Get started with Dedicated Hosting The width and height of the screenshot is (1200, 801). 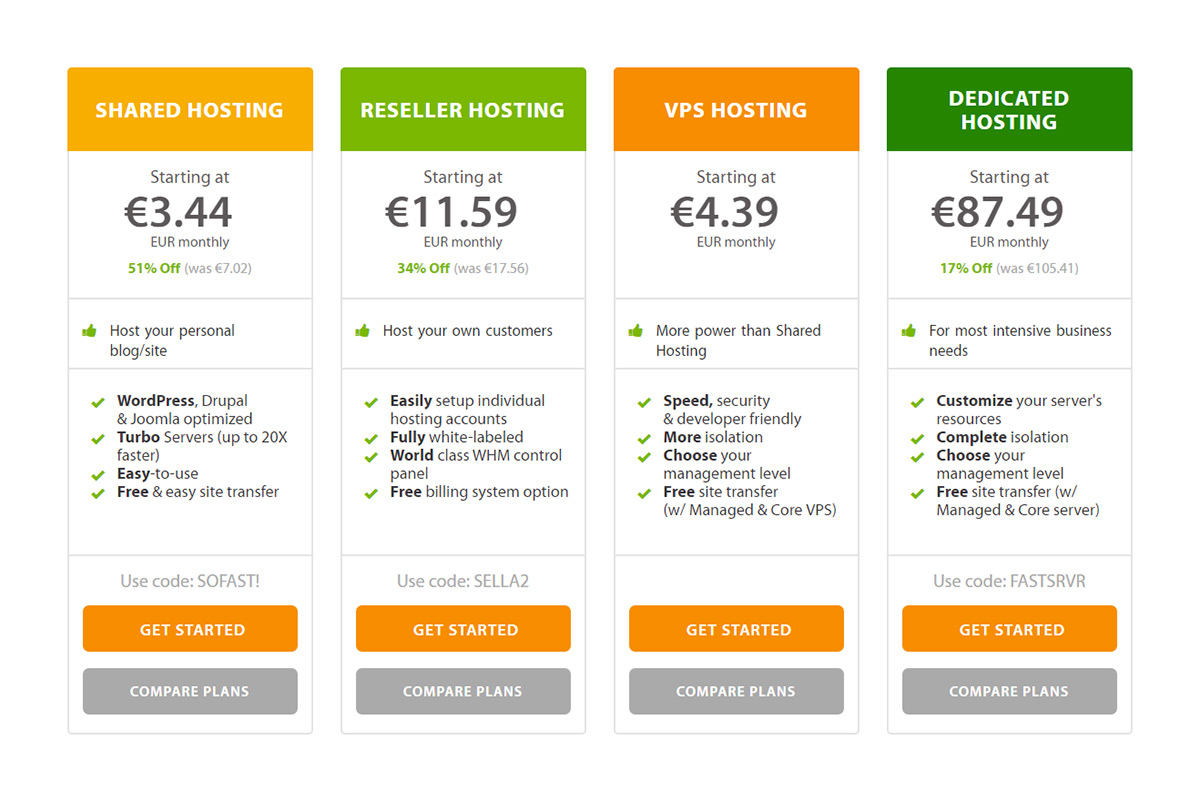tap(1009, 629)
